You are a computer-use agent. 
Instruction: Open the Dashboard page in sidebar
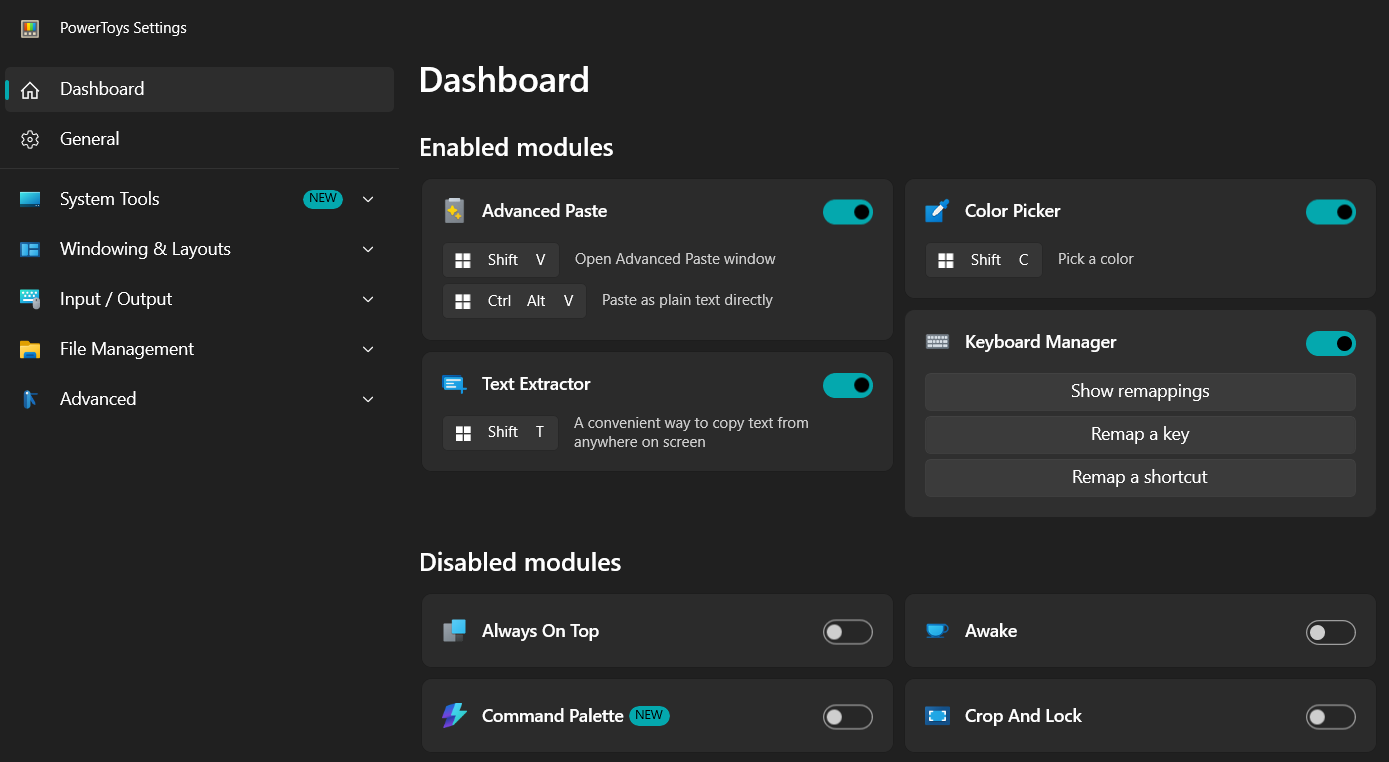[x=200, y=89]
